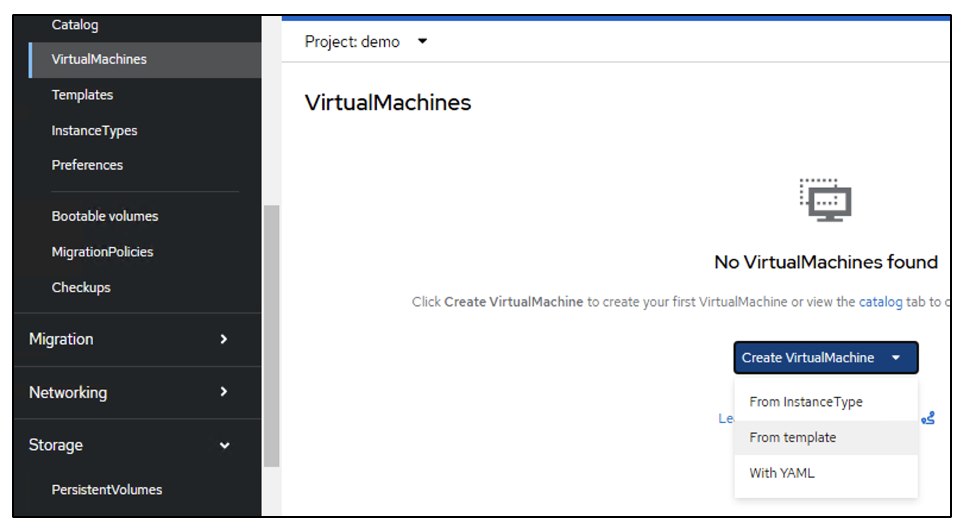Image resolution: width=972 pixels, height=530 pixels.
Task: Expand the Networking navigation section
Action: [129, 392]
